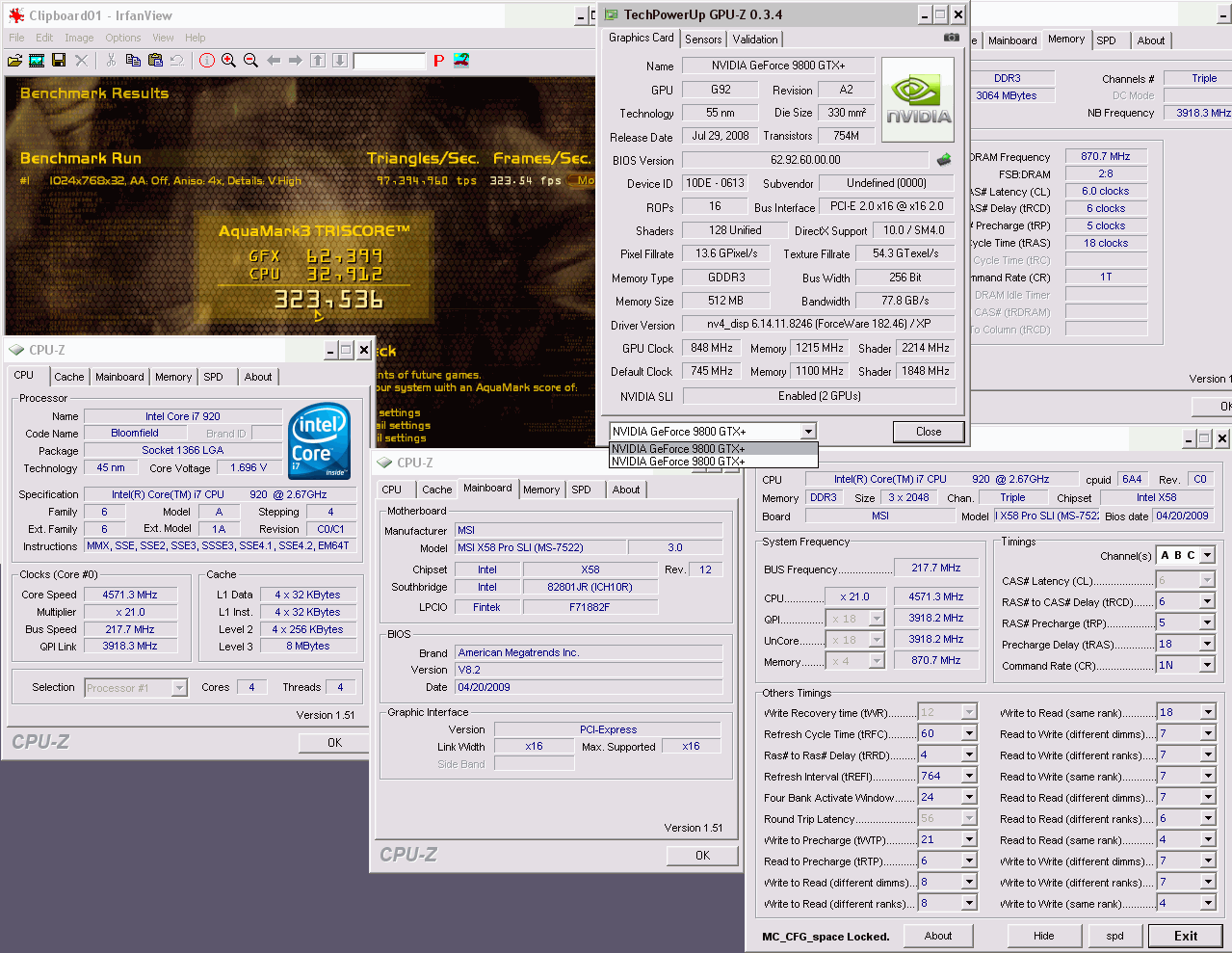
Task: Select second NVIDIA GeForce 9800 GTX+ list entry
Action: pos(714,462)
